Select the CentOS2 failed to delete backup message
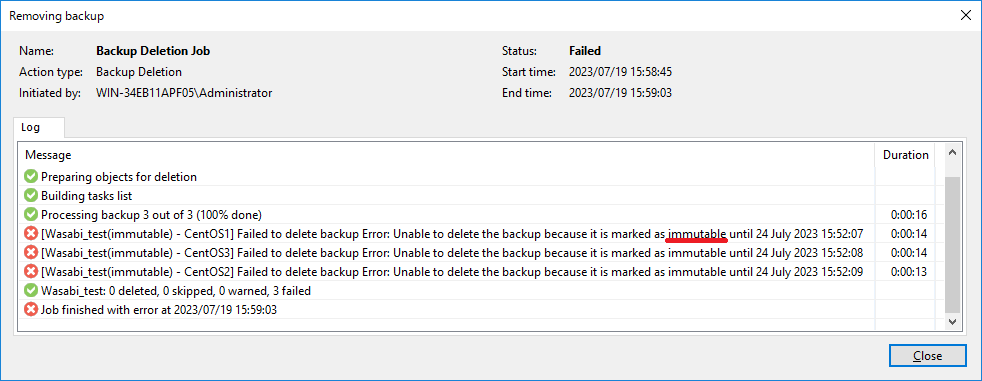The width and height of the screenshot is (982, 381). [x=452, y=272]
